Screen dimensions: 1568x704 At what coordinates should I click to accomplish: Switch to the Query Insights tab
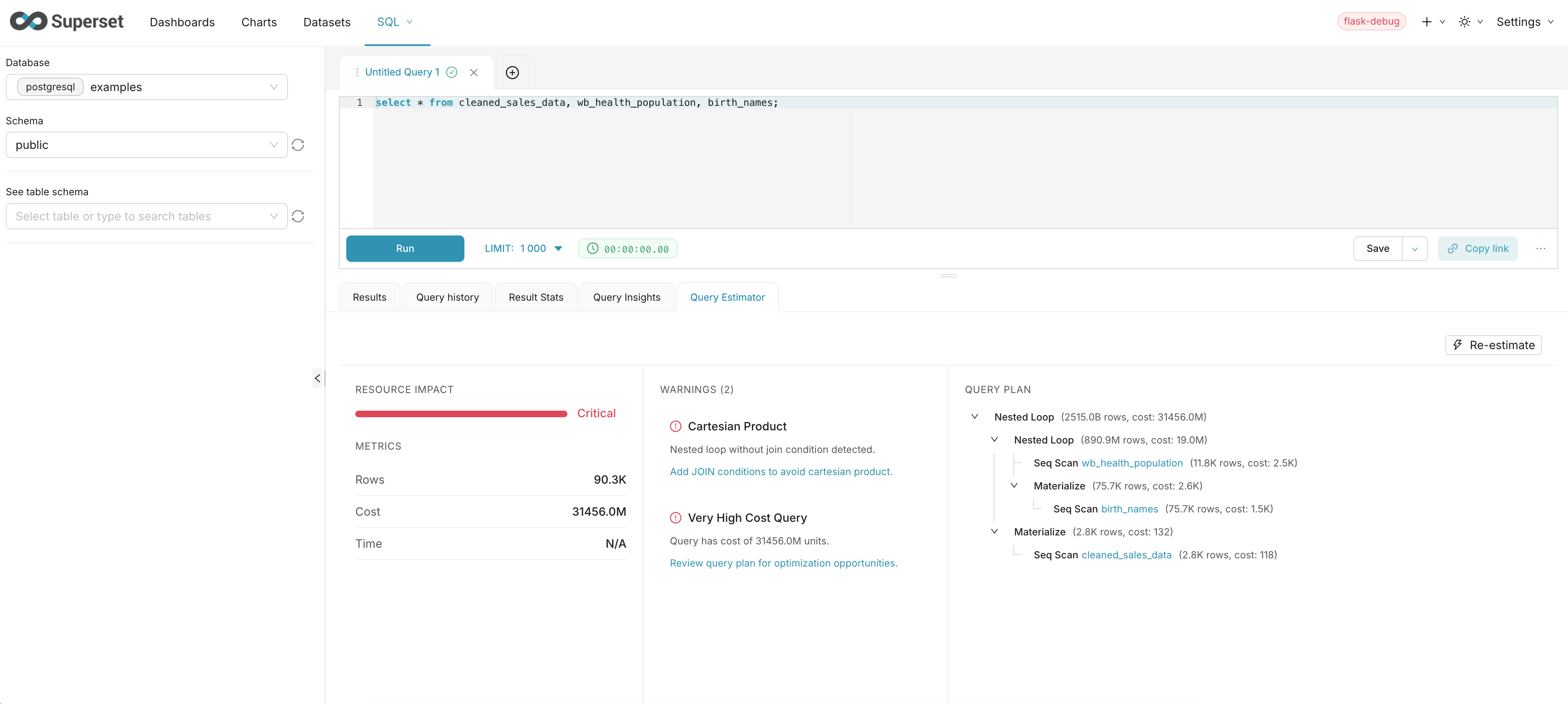[x=626, y=297]
